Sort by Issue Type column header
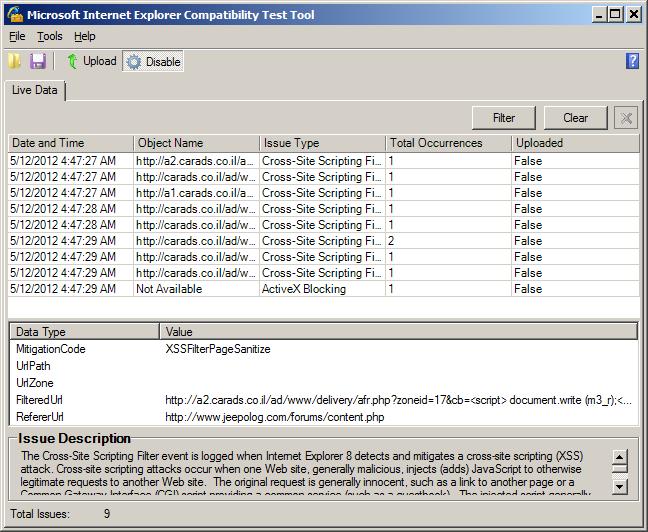The width and height of the screenshot is (648, 532). coord(321,143)
